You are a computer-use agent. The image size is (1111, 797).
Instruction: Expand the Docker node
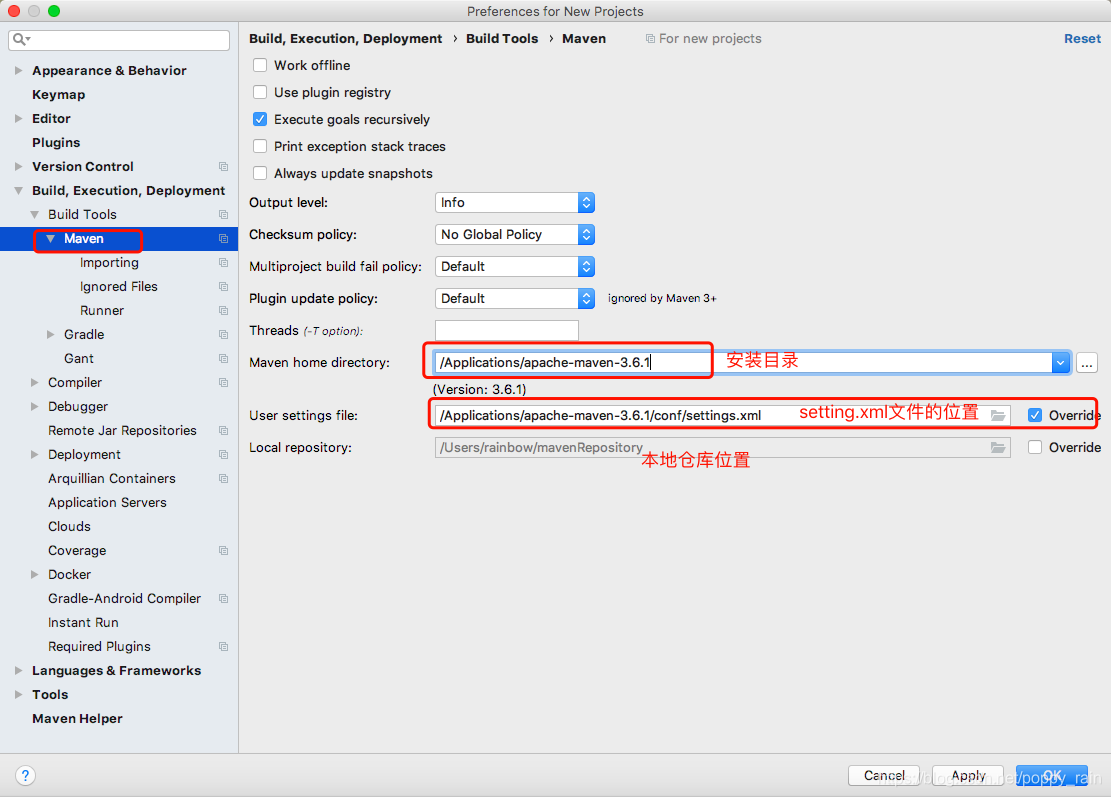(34, 575)
